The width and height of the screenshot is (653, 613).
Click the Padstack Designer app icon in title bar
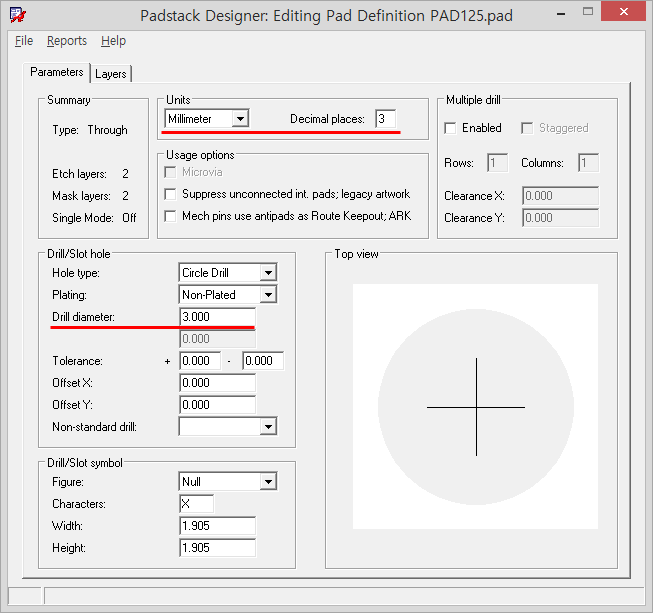[x=17, y=15]
